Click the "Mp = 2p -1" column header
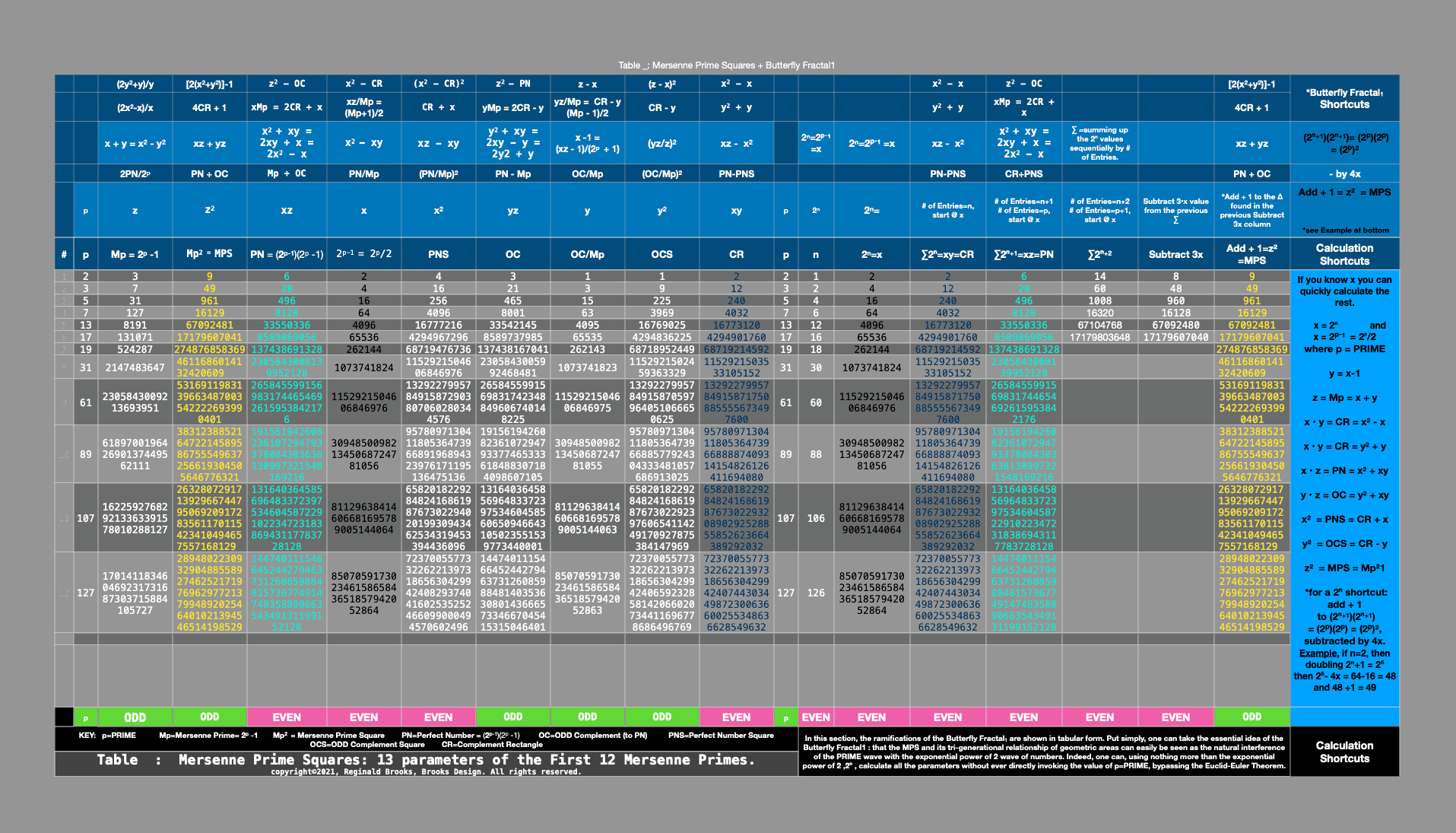 pyautogui.click(x=135, y=255)
